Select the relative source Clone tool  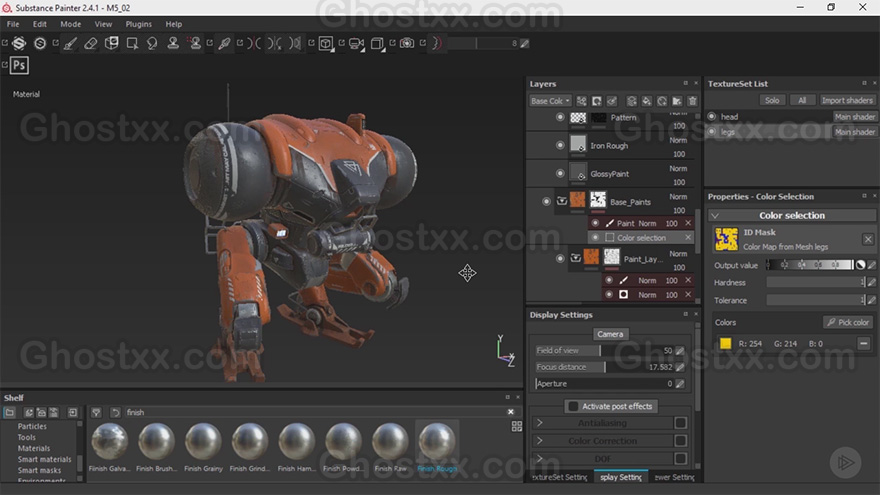(x=195, y=43)
